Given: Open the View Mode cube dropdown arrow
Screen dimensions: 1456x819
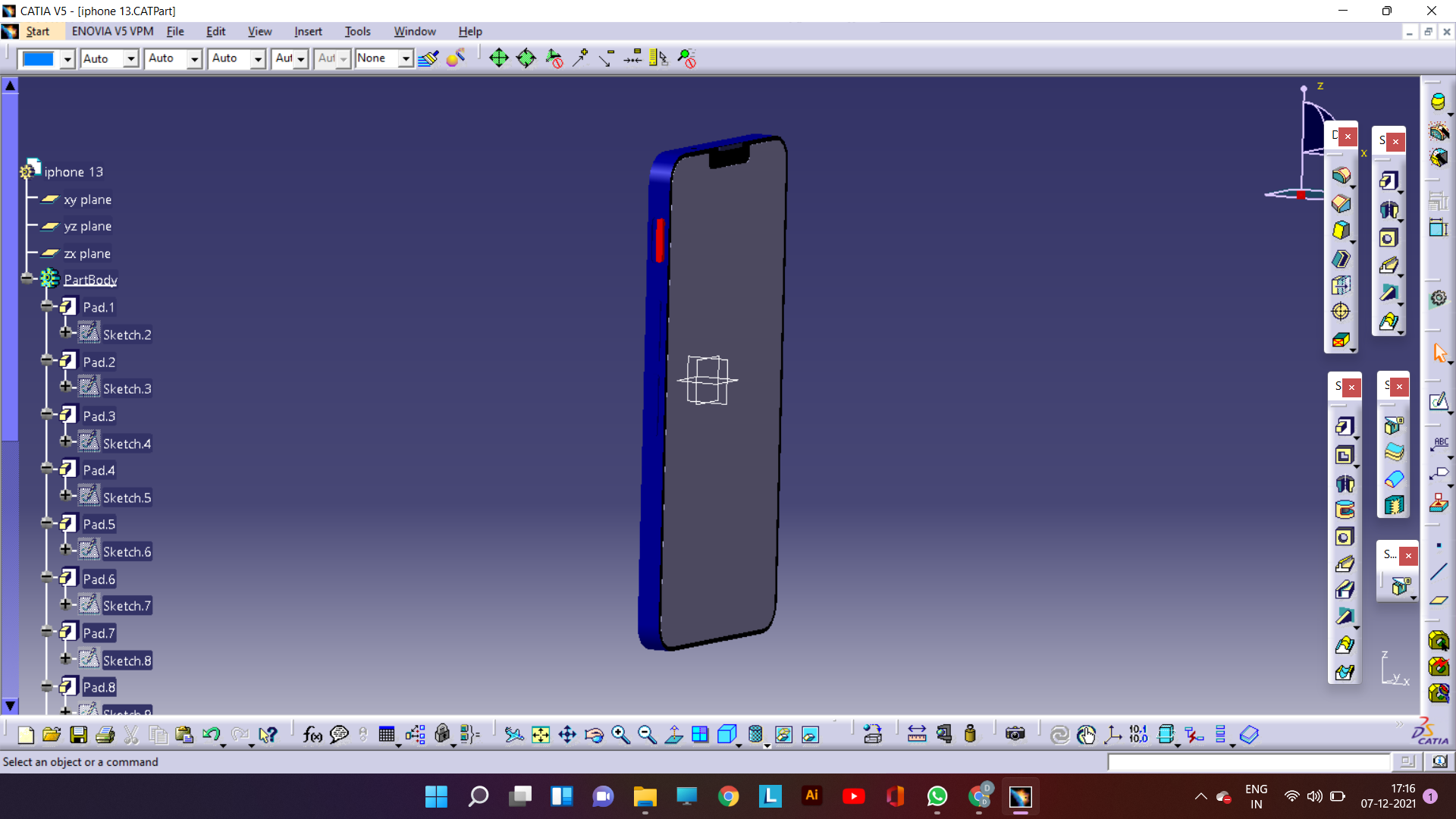Looking at the screenshot, I should [x=739, y=745].
